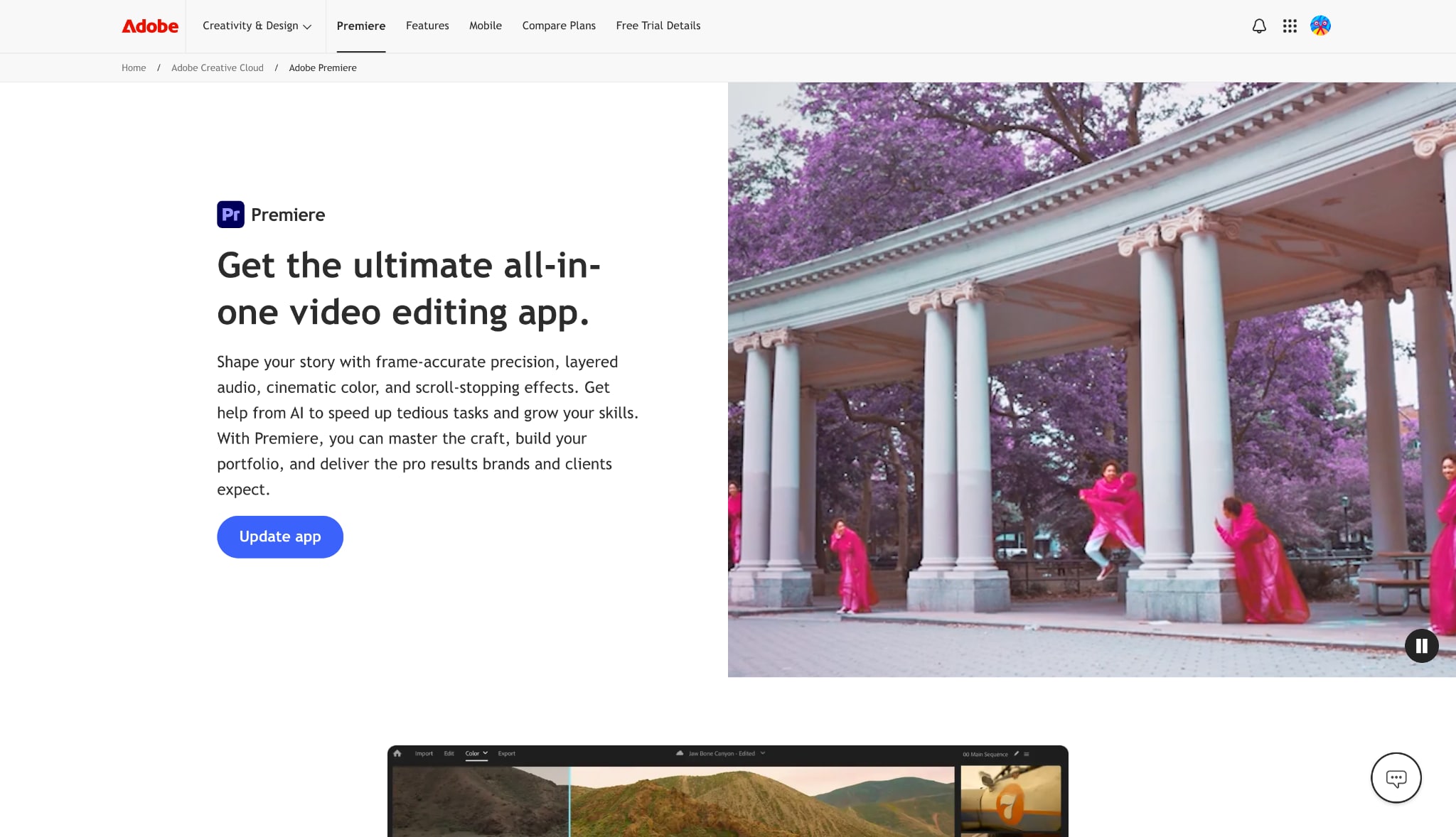Open the chat support bubble
The width and height of the screenshot is (1456, 837).
(1396, 778)
